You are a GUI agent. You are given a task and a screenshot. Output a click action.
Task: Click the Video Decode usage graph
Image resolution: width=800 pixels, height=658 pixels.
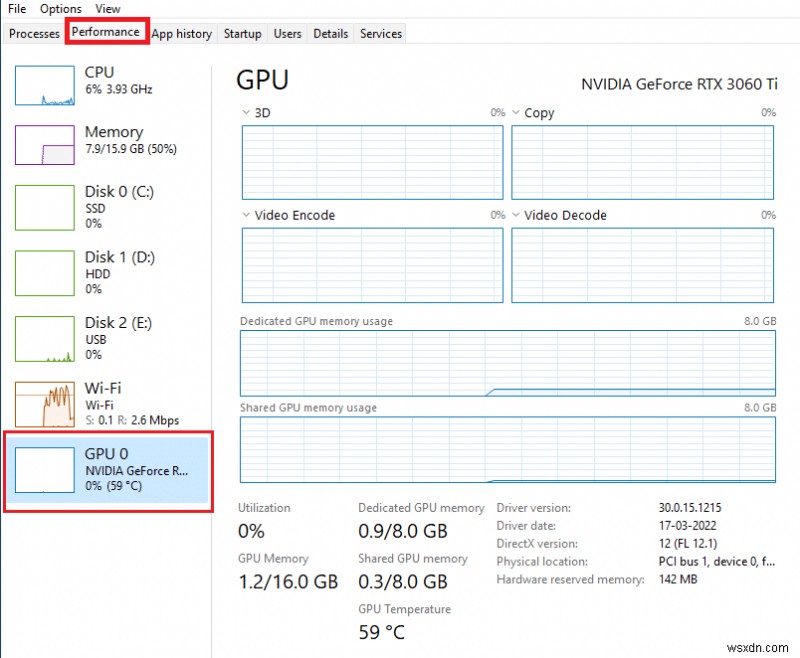pos(643,265)
